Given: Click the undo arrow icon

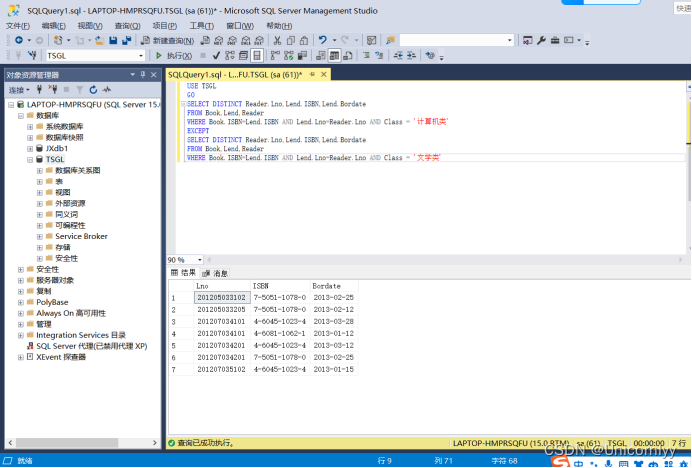Looking at the screenshot, I should coord(323,40).
